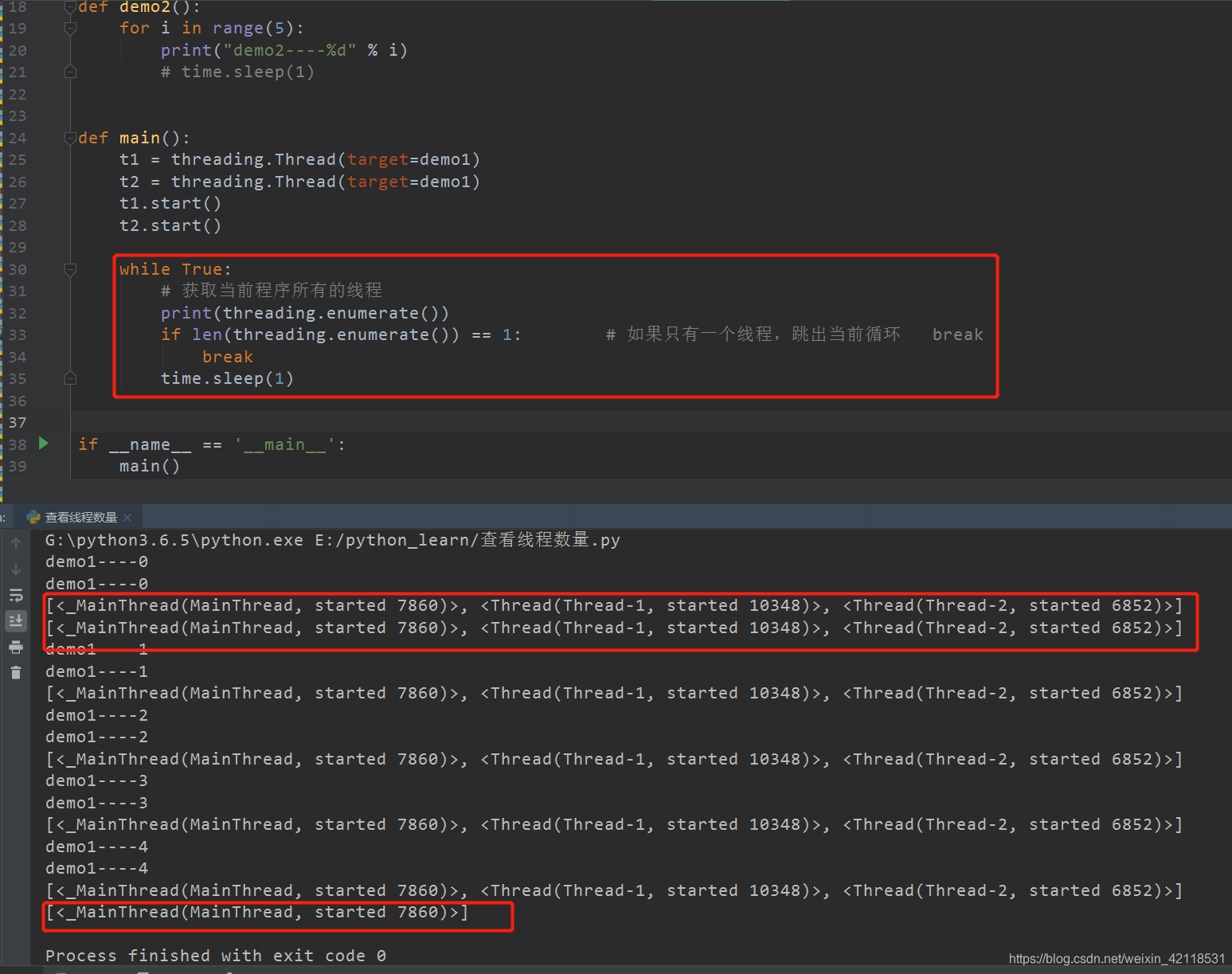Click the last 'demo1----4' output line
This screenshot has width=1232, height=974.
(x=96, y=869)
